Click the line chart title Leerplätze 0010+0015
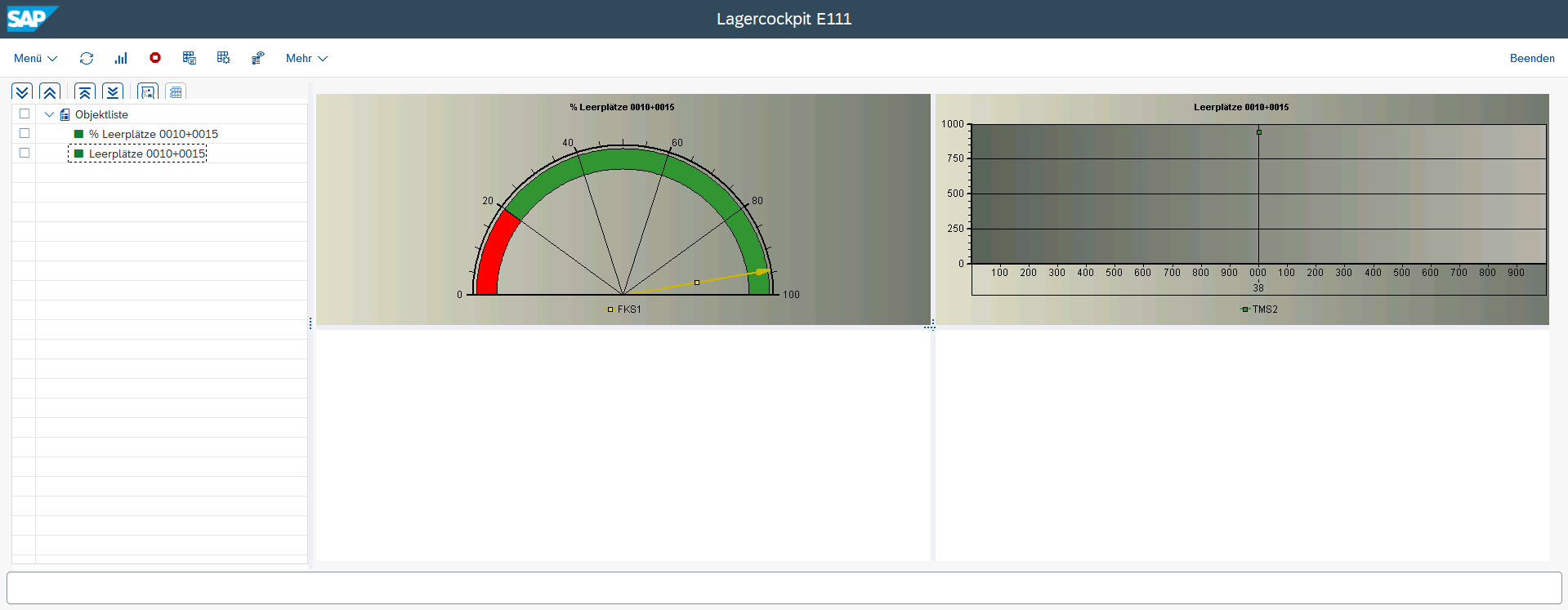The height and width of the screenshot is (610, 1568). click(1241, 107)
